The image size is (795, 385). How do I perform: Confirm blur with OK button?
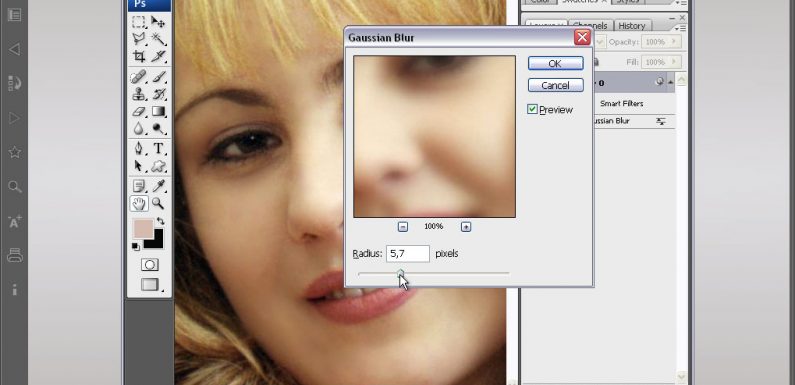[555, 63]
